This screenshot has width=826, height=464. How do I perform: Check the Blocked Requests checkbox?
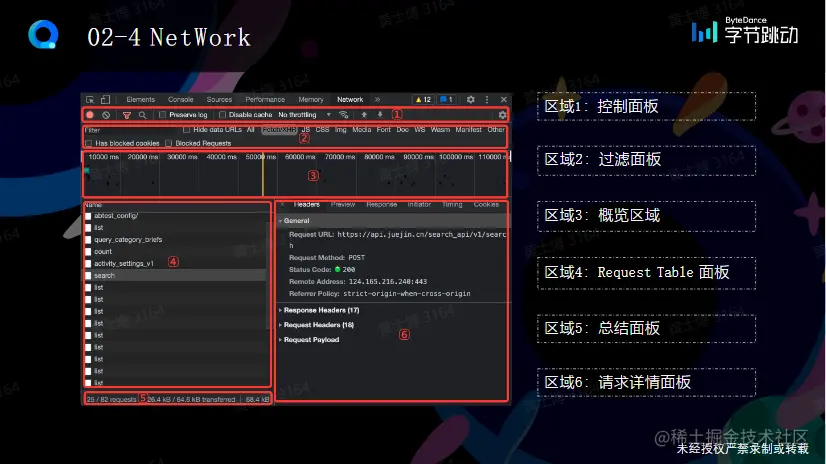pyautogui.click(x=169, y=143)
